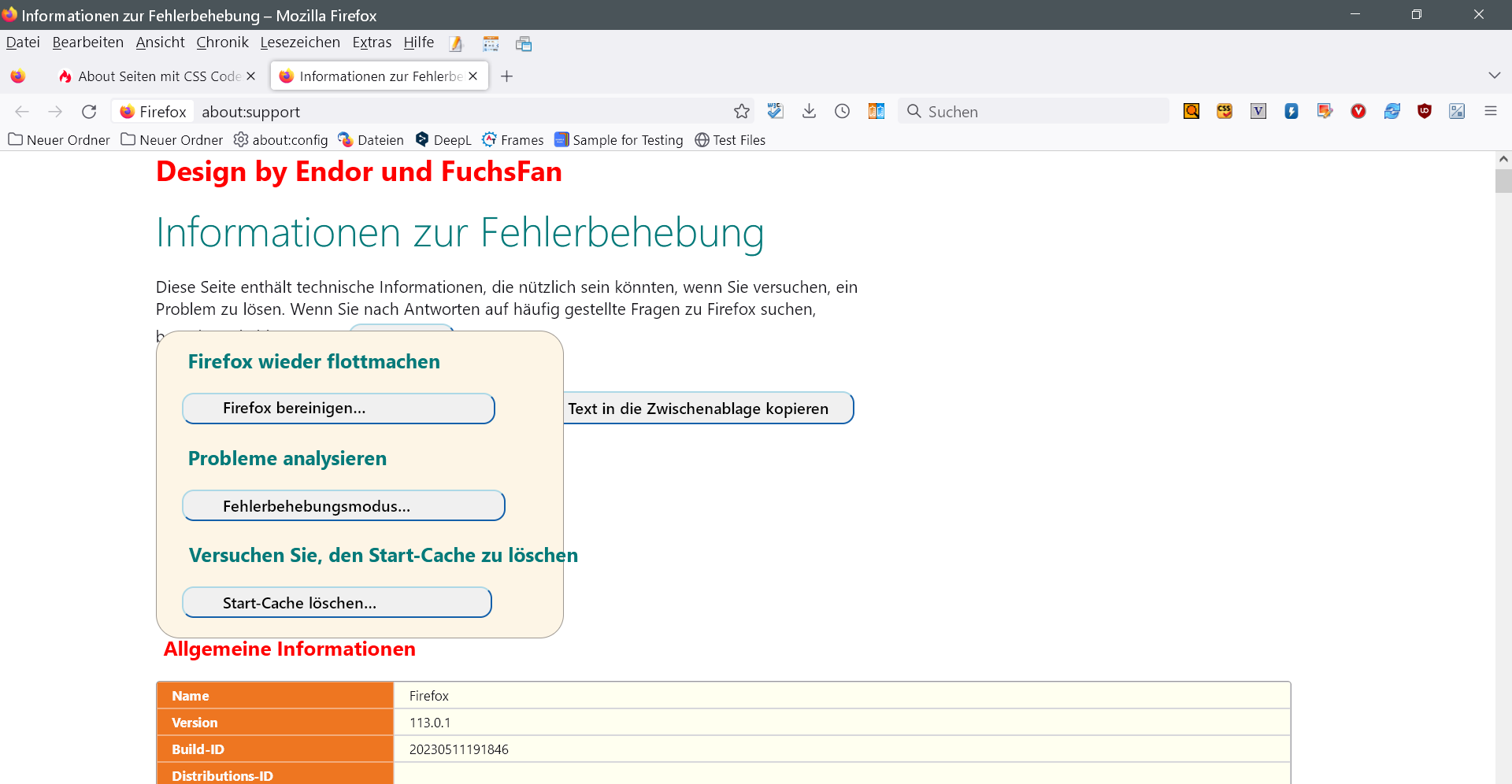Open the Frames bookmark folder

[513, 140]
